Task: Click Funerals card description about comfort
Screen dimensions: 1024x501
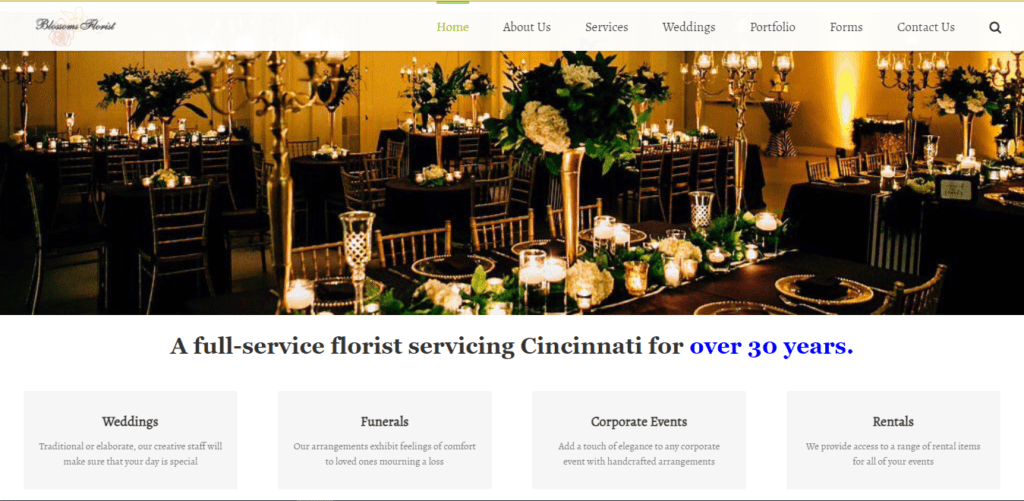Action: tap(385, 454)
